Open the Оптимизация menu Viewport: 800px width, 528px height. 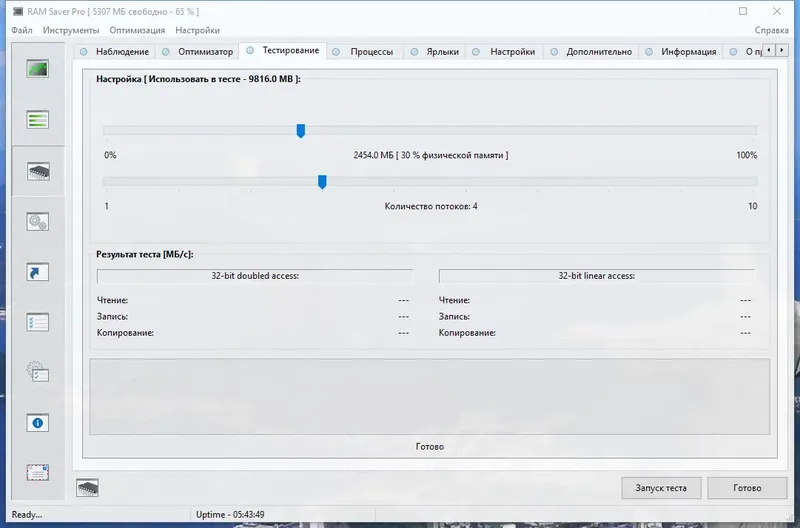pyautogui.click(x=137, y=30)
